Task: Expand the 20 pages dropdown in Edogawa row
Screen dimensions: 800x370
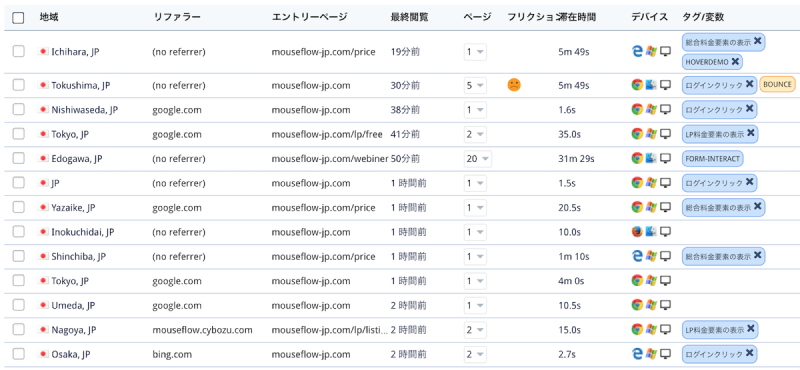Action: [478, 159]
